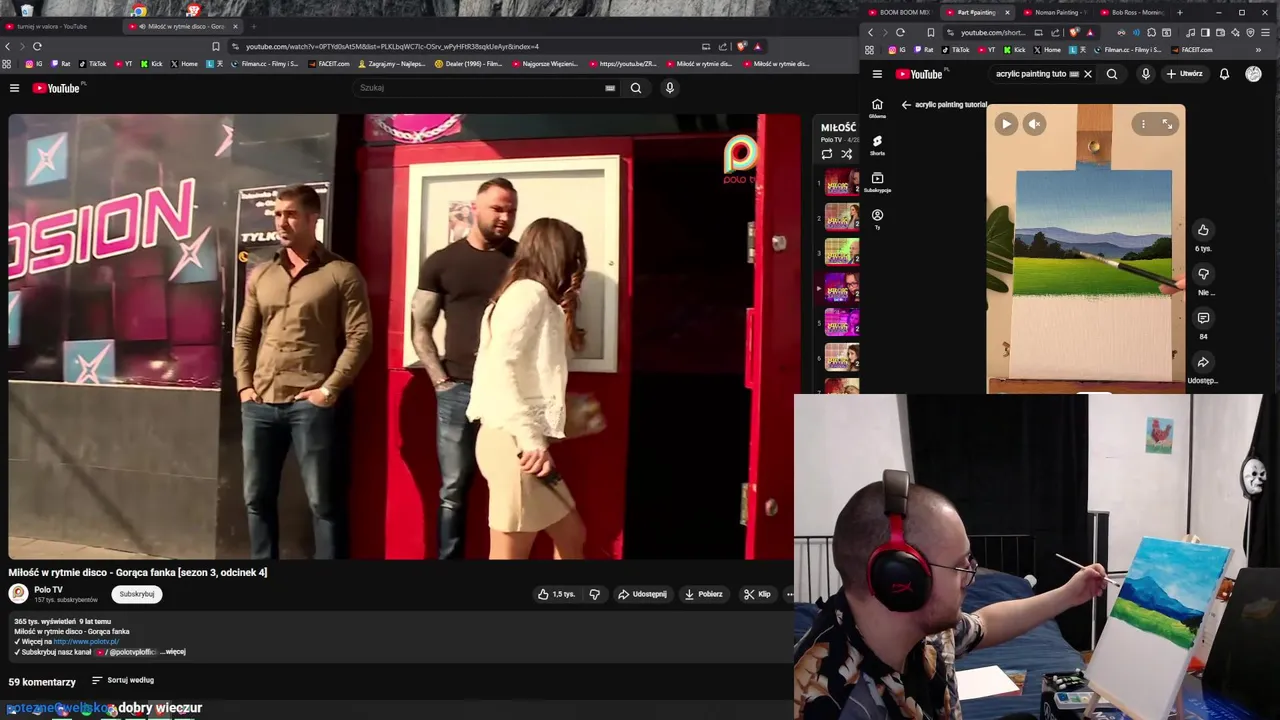The height and width of the screenshot is (720, 1280).
Task: Click right window search magnifier button
Action: 1112,74
